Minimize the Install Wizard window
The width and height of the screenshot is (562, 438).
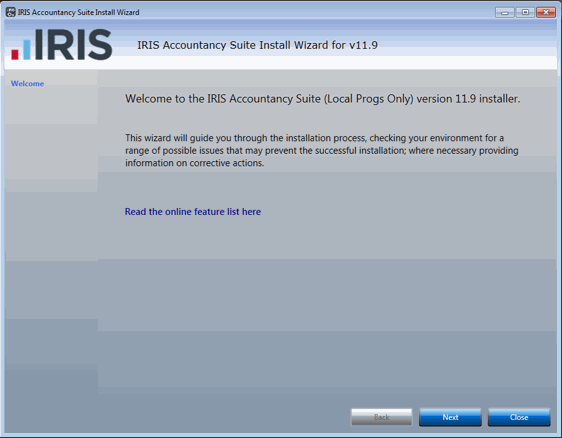505,12
